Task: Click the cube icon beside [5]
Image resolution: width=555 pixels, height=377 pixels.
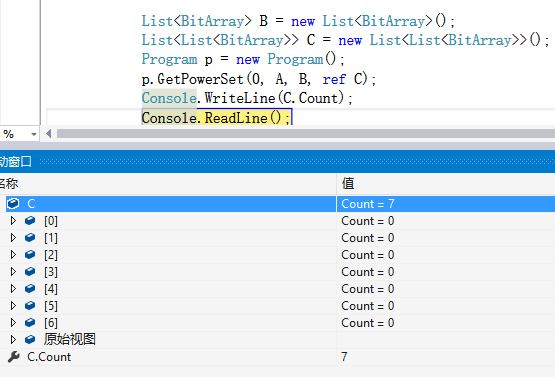Action: click(30, 306)
